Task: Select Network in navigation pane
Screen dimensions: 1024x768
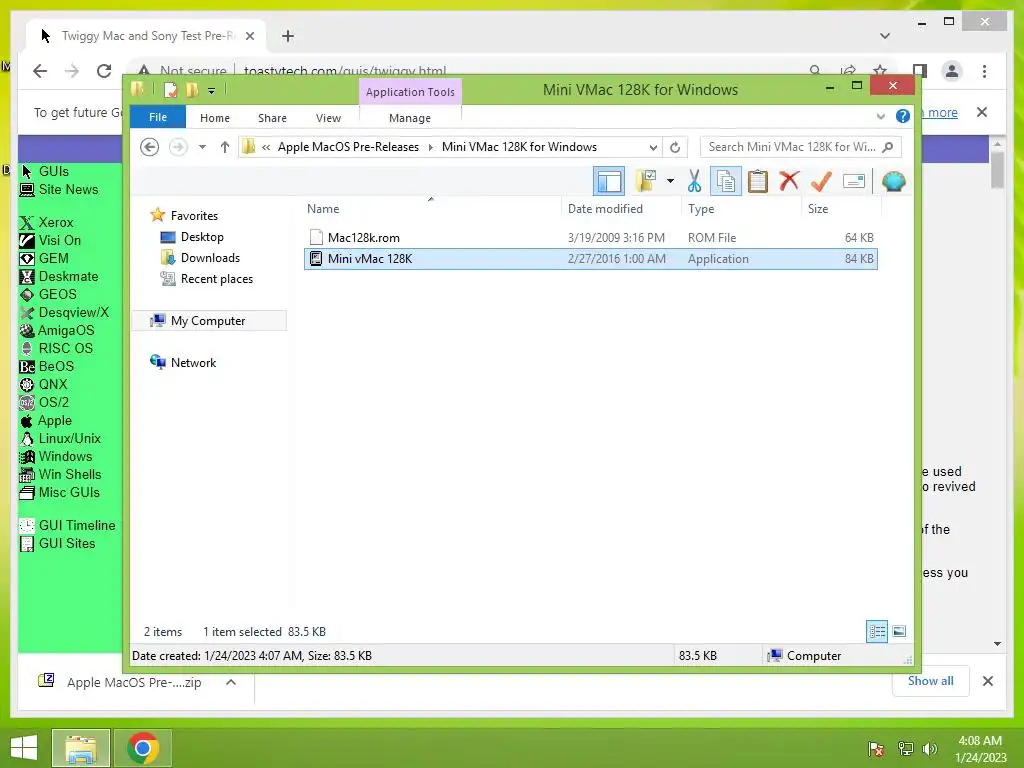Action: [193, 362]
